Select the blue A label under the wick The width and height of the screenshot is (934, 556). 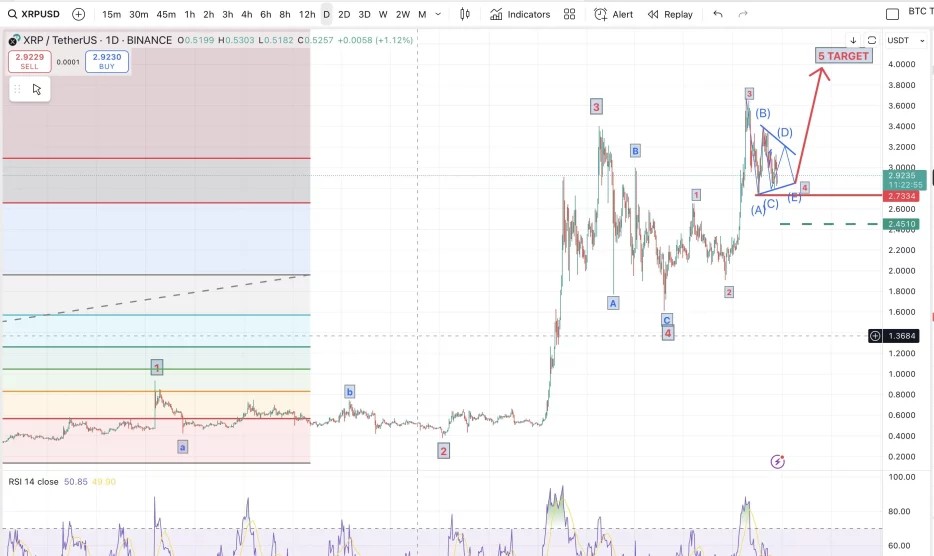pos(613,303)
